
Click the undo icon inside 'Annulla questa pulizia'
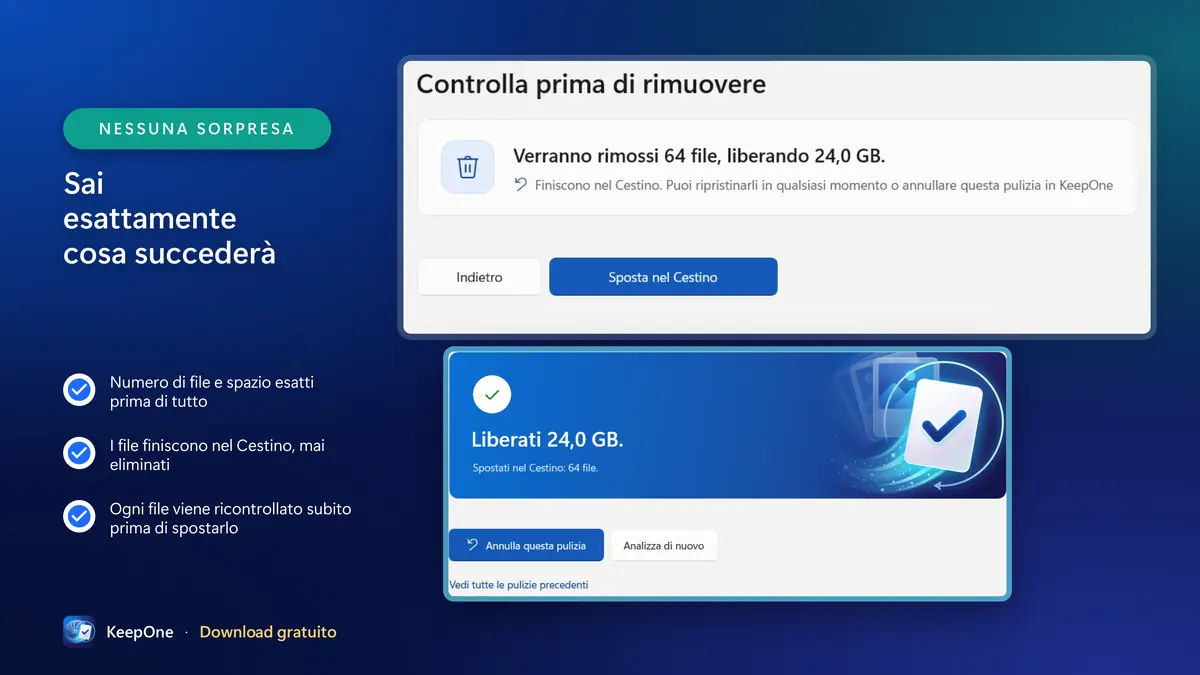472,545
